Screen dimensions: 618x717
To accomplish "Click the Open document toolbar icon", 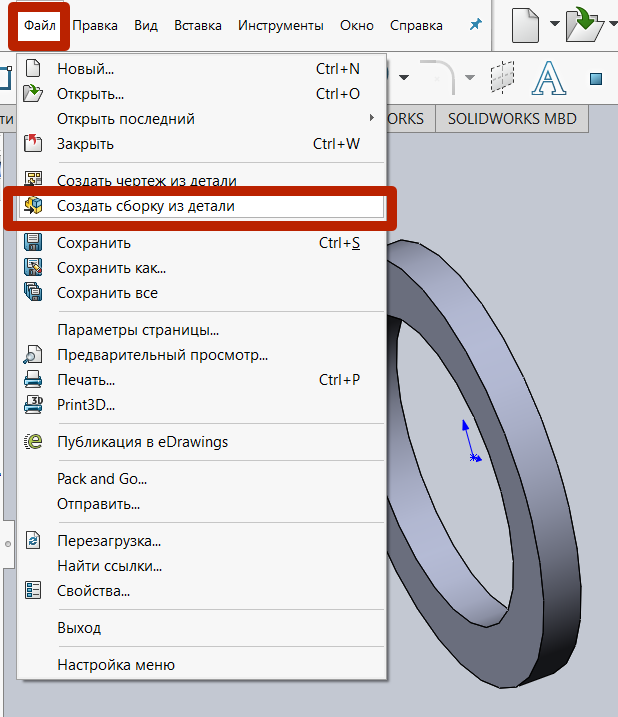I will 583,25.
